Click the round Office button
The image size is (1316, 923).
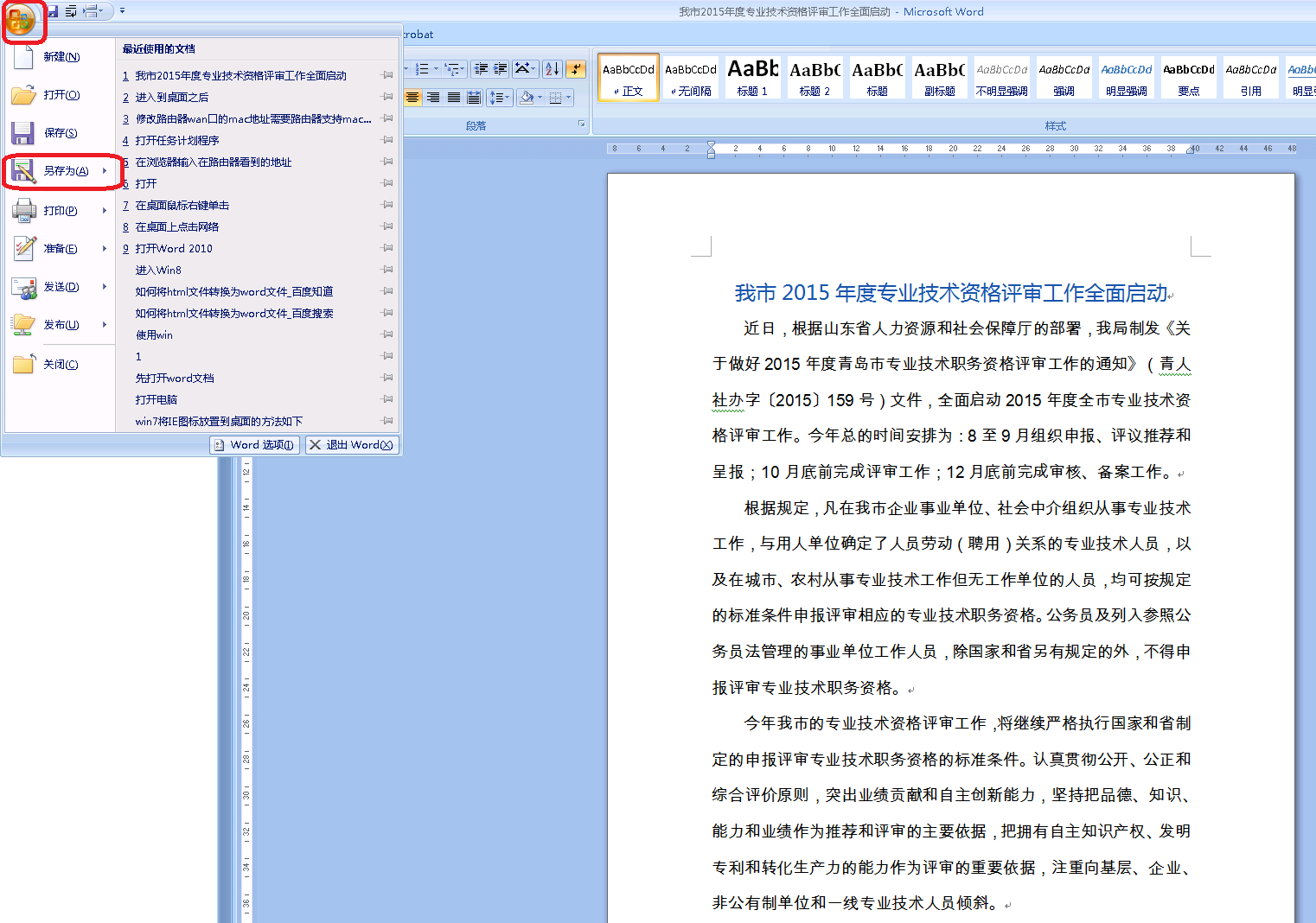click(21, 19)
